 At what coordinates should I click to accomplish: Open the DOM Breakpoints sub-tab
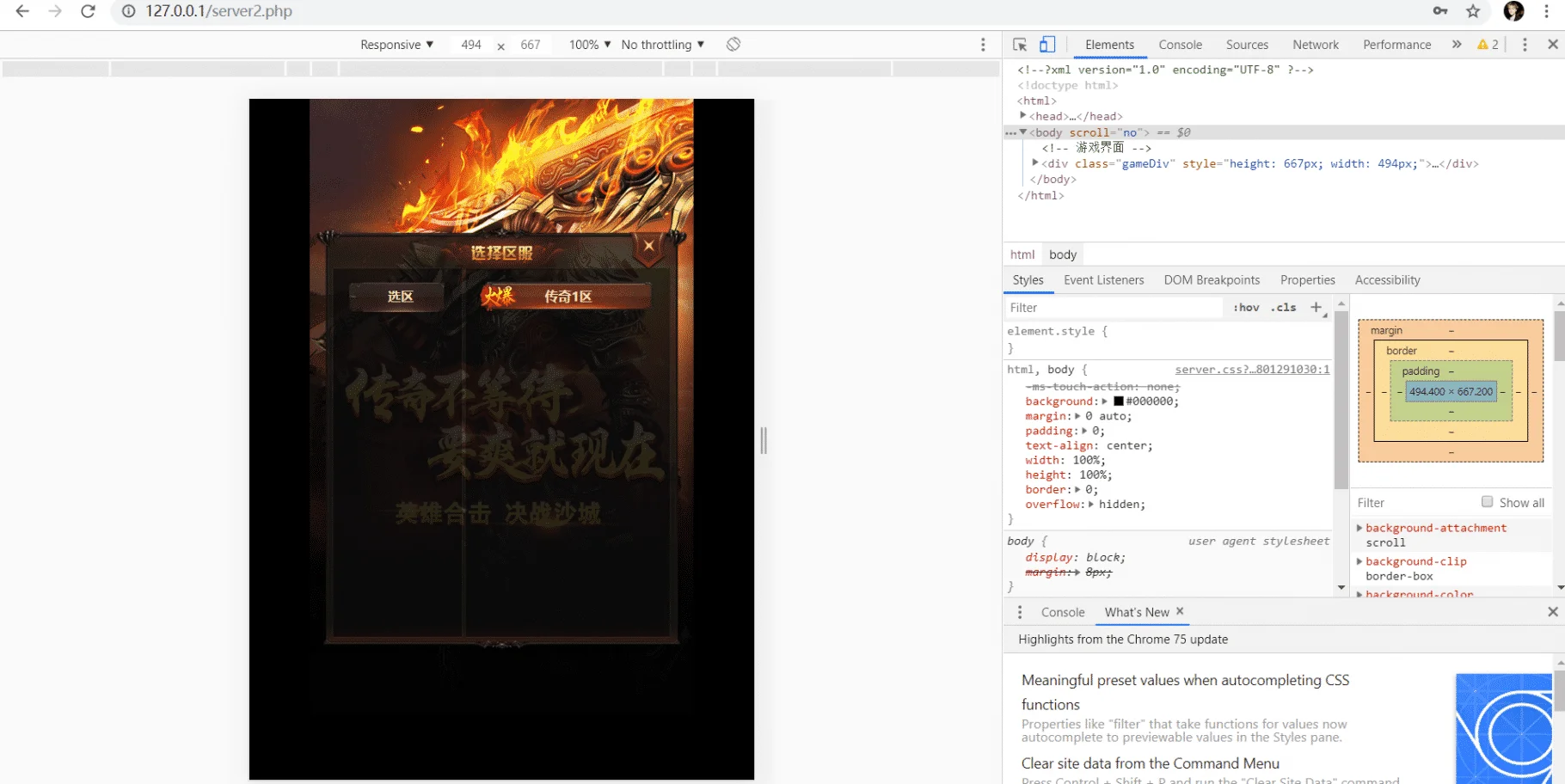tap(1212, 280)
